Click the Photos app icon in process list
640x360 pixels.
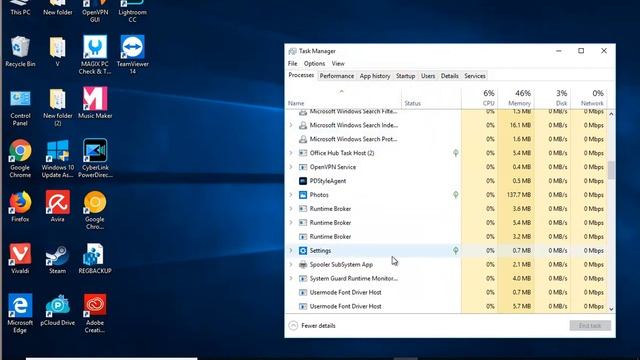(x=303, y=195)
